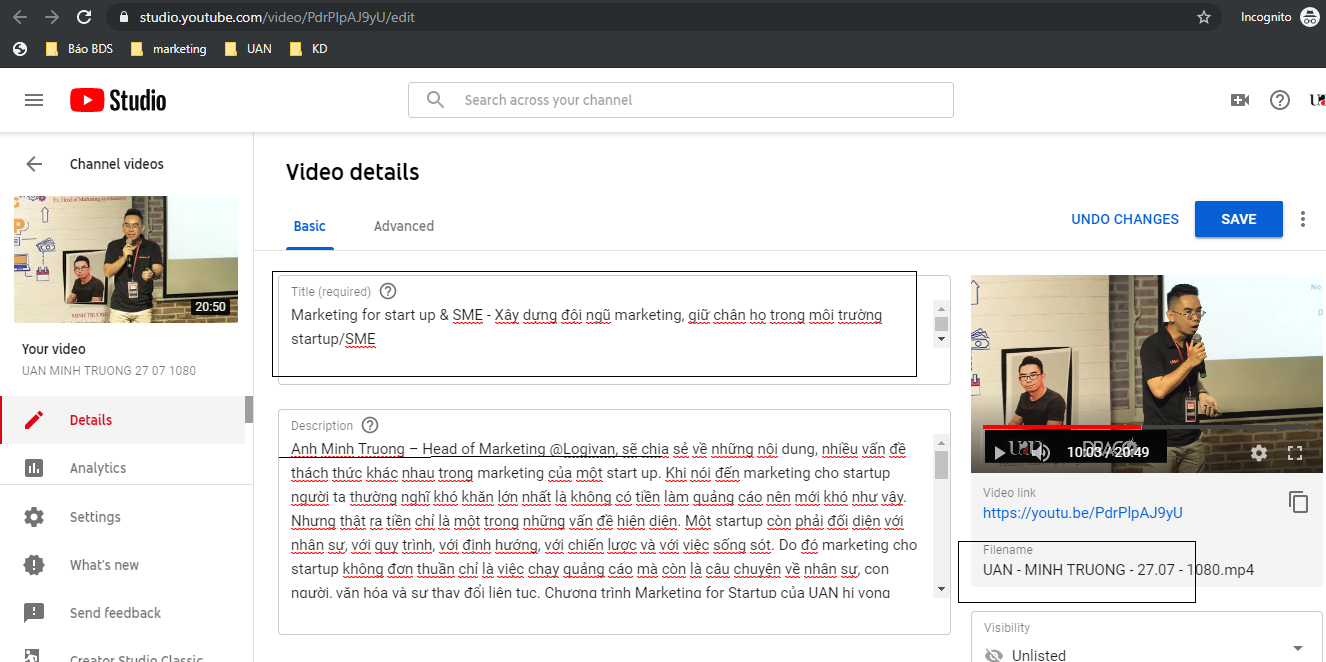Mute the preview with the volume icon
The height and width of the screenshot is (662, 1326).
pos(1042,453)
